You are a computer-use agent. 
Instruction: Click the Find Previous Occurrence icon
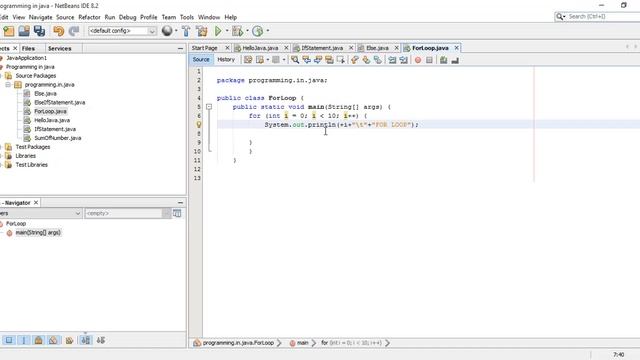coord(306,60)
